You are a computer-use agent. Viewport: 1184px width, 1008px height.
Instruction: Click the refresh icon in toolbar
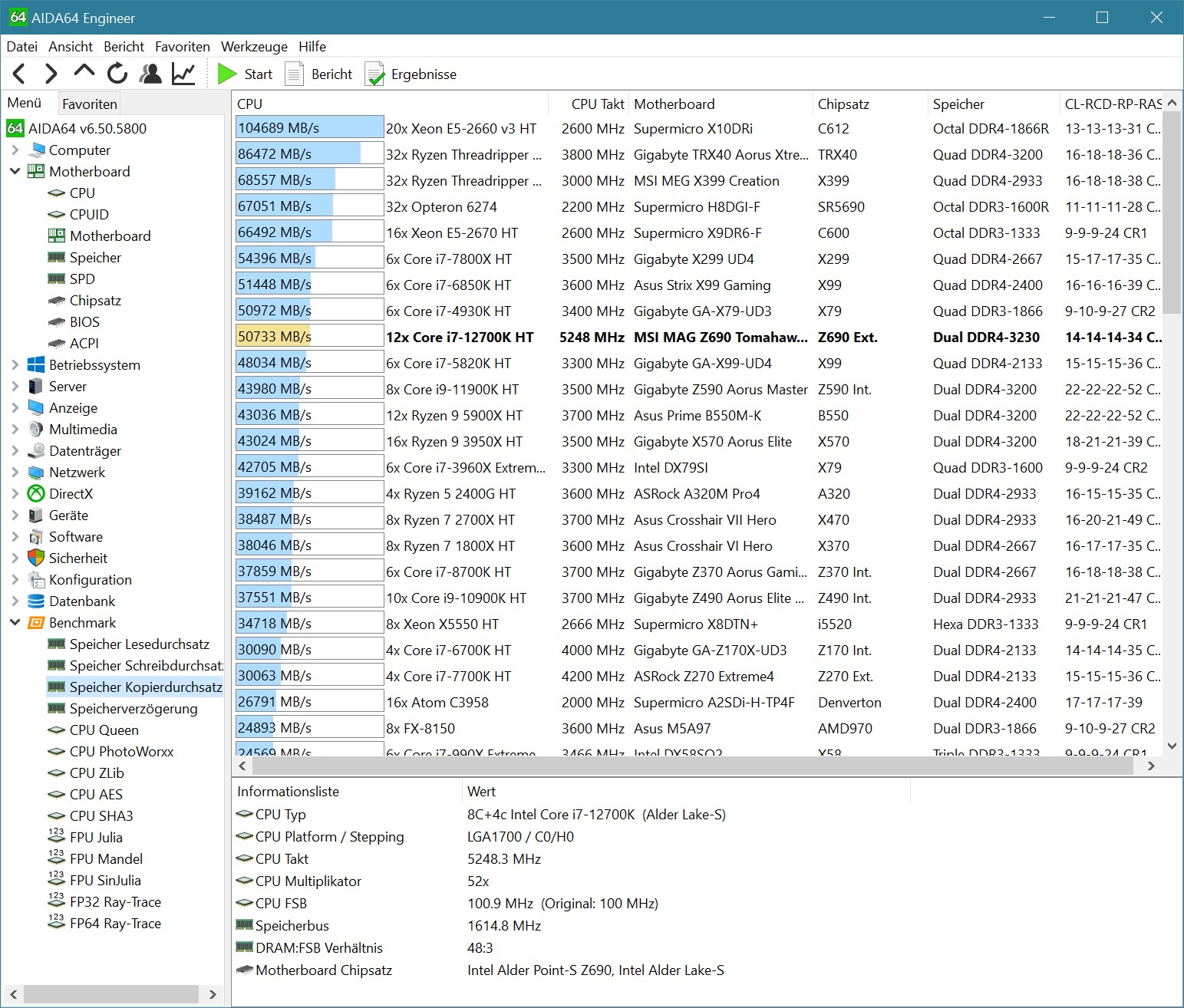[x=117, y=74]
